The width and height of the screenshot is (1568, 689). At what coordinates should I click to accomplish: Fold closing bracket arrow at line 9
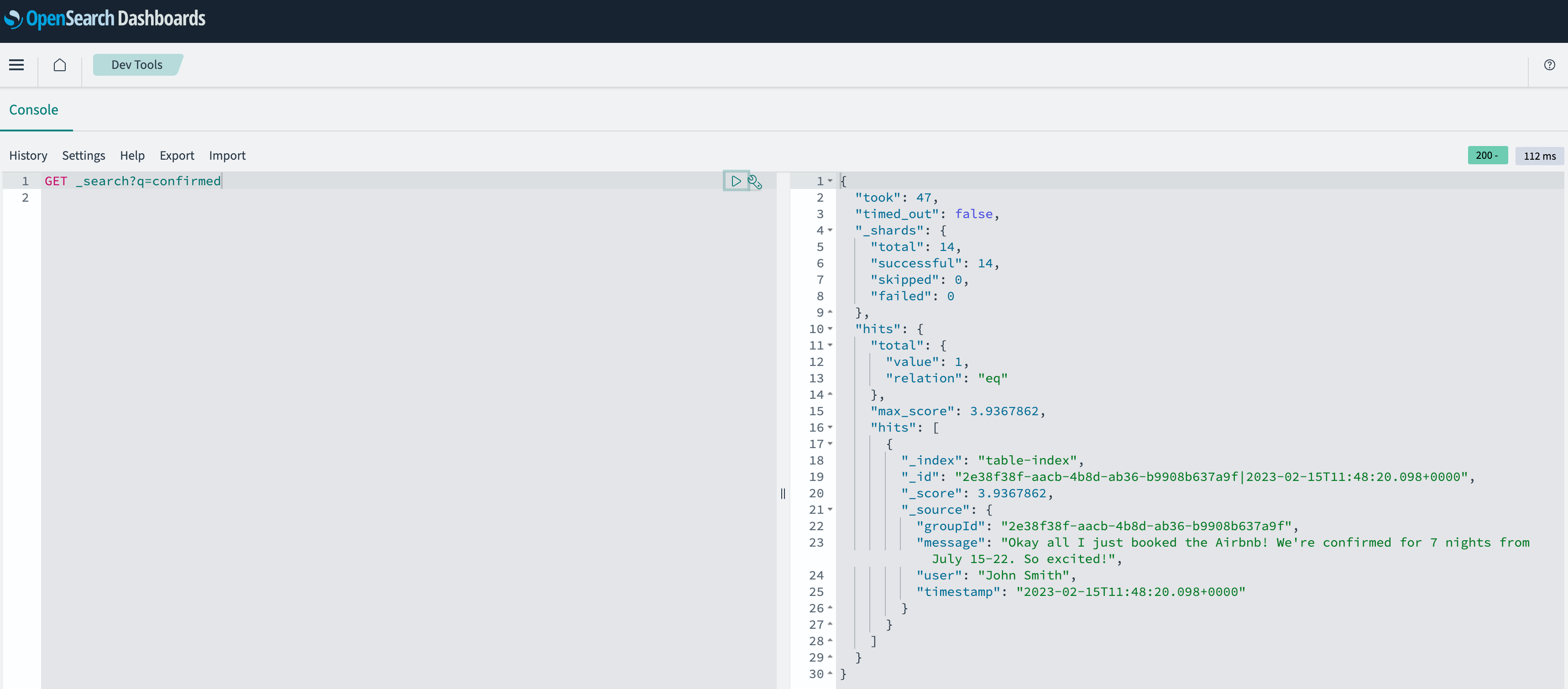(830, 312)
